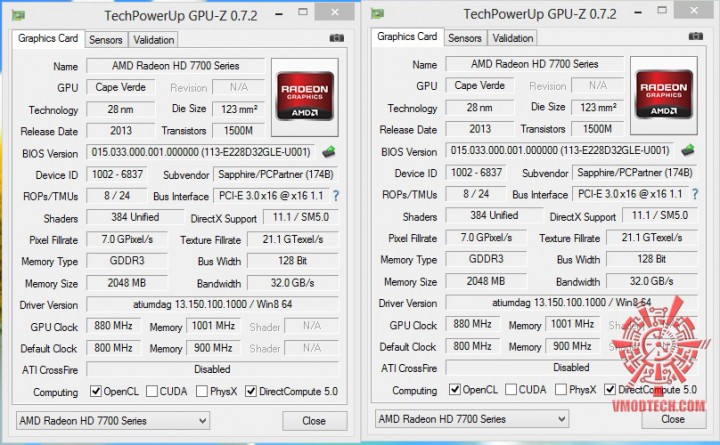
Task: Click 32.0 GB/s bandwidth in left window
Action: [x=293, y=283]
